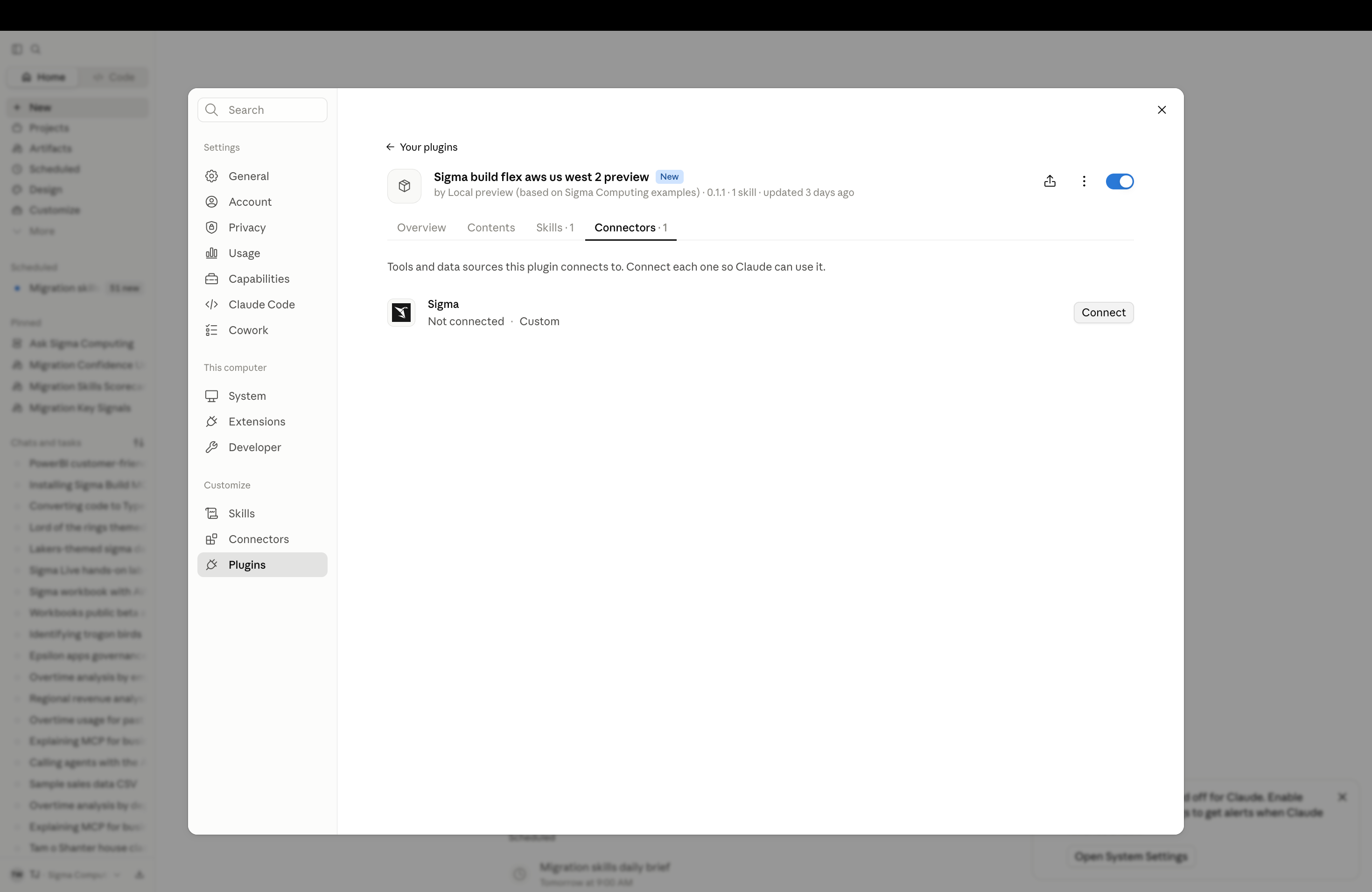Click the New badge beside plugin name
The height and width of the screenshot is (892, 1372).
coord(669,177)
